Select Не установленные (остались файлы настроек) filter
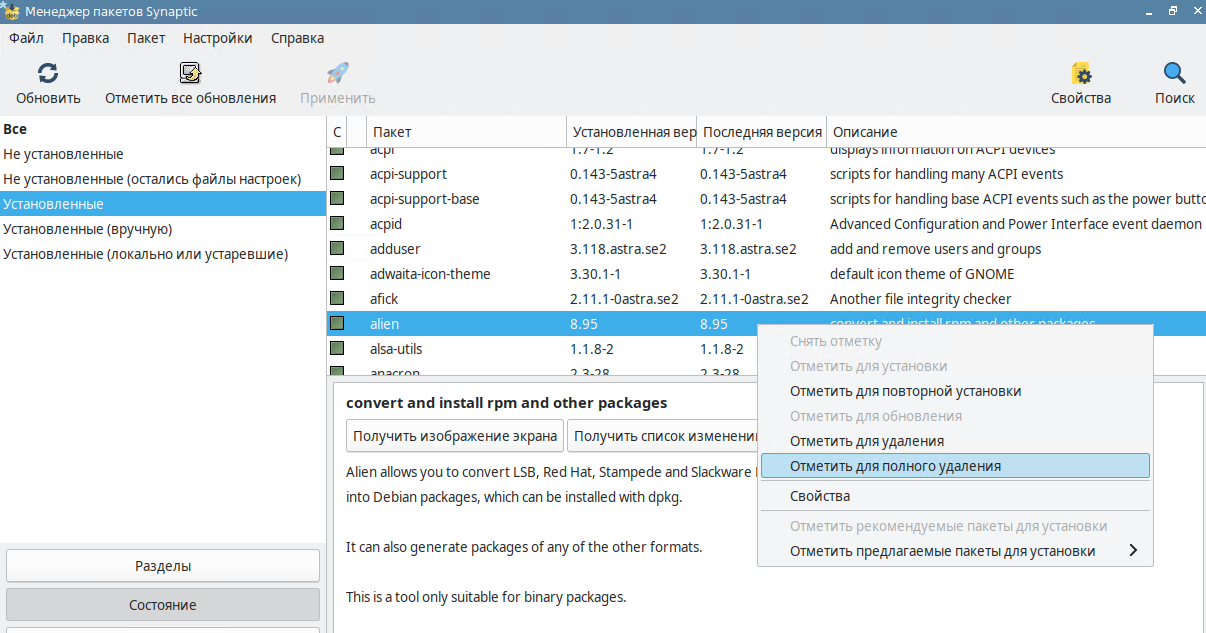Image resolution: width=1206 pixels, height=633 pixels. coord(163,179)
